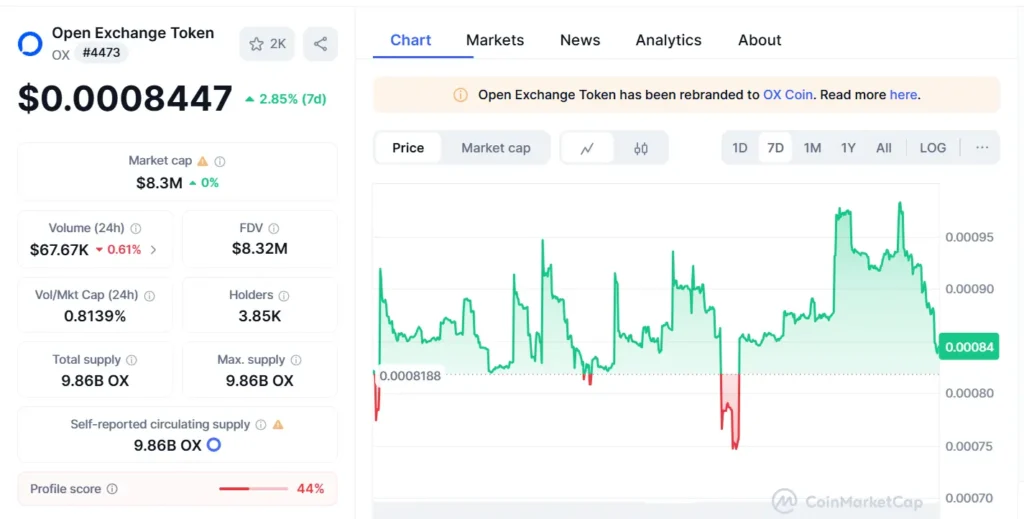Screen dimensions: 1024x519
Task: Open Volume (24h) info icon
Action: (x=136, y=228)
